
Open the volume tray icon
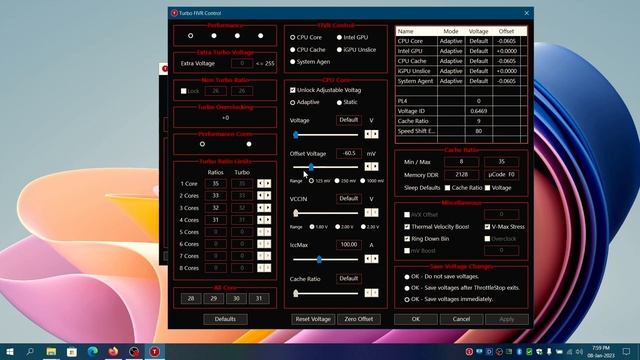click(579, 351)
